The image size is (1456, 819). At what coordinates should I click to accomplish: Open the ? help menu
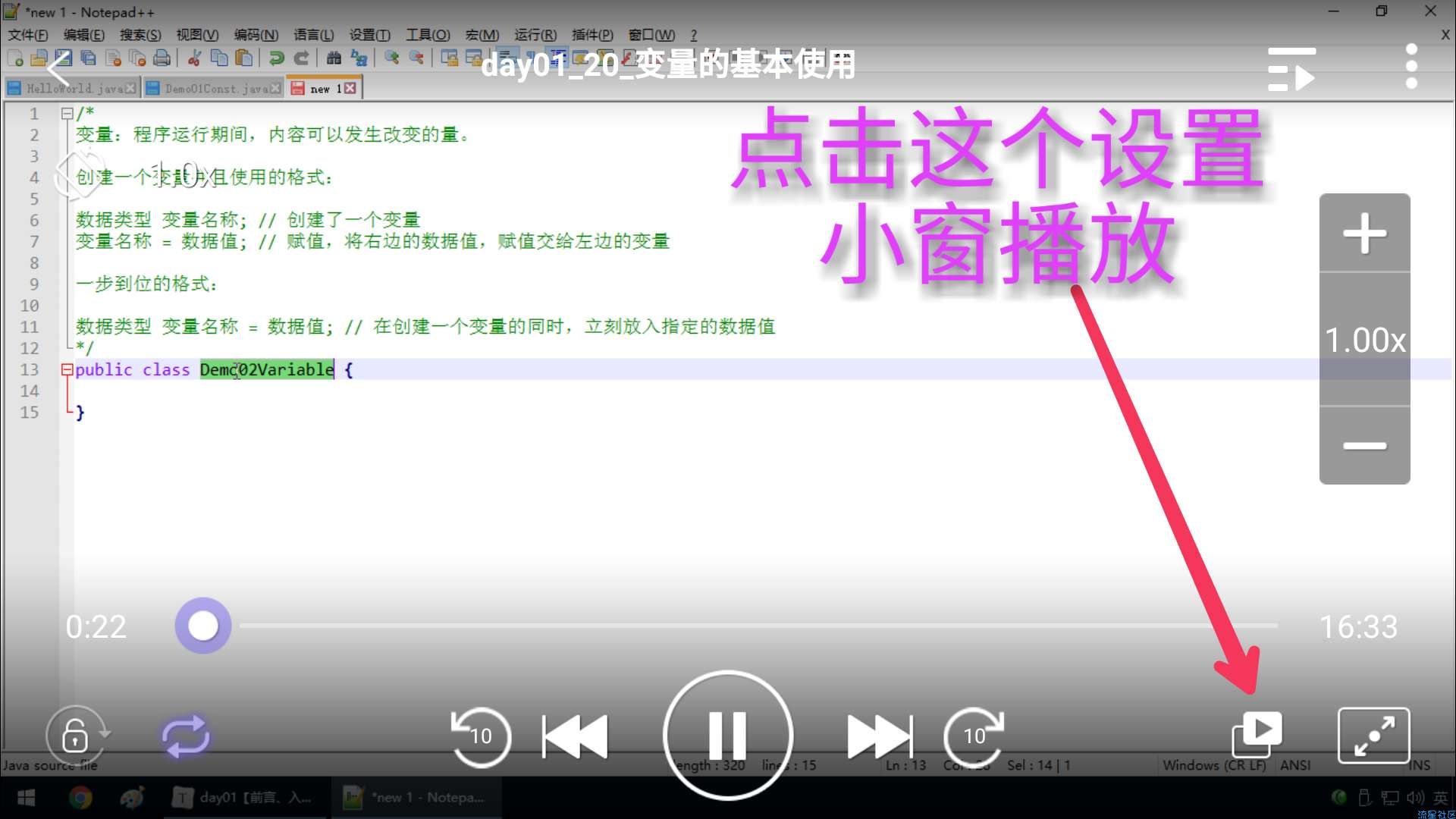[x=693, y=35]
